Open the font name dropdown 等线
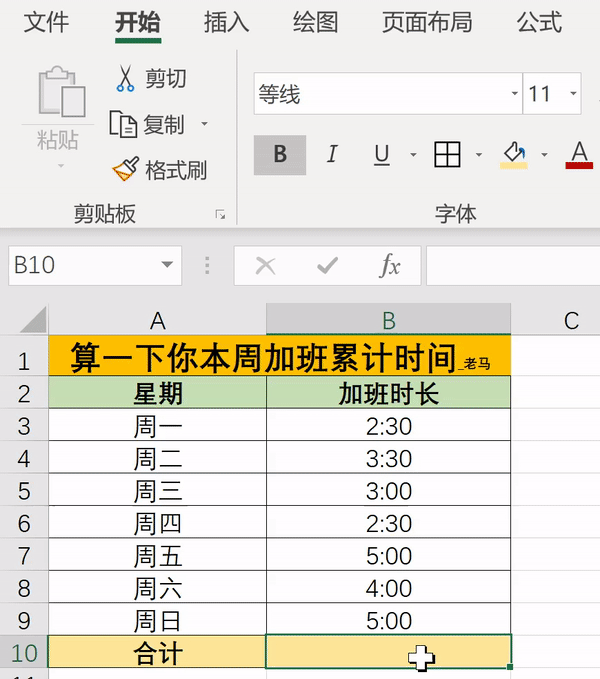The image size is (600, 679). click(x=514, y=94)
